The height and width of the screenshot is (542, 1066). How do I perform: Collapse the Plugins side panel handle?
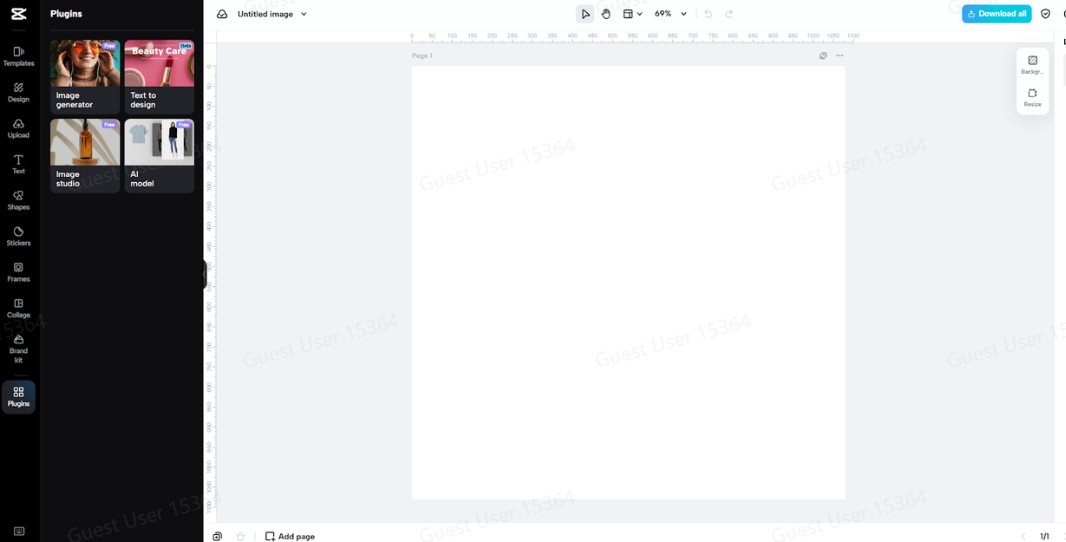[205, 274]
